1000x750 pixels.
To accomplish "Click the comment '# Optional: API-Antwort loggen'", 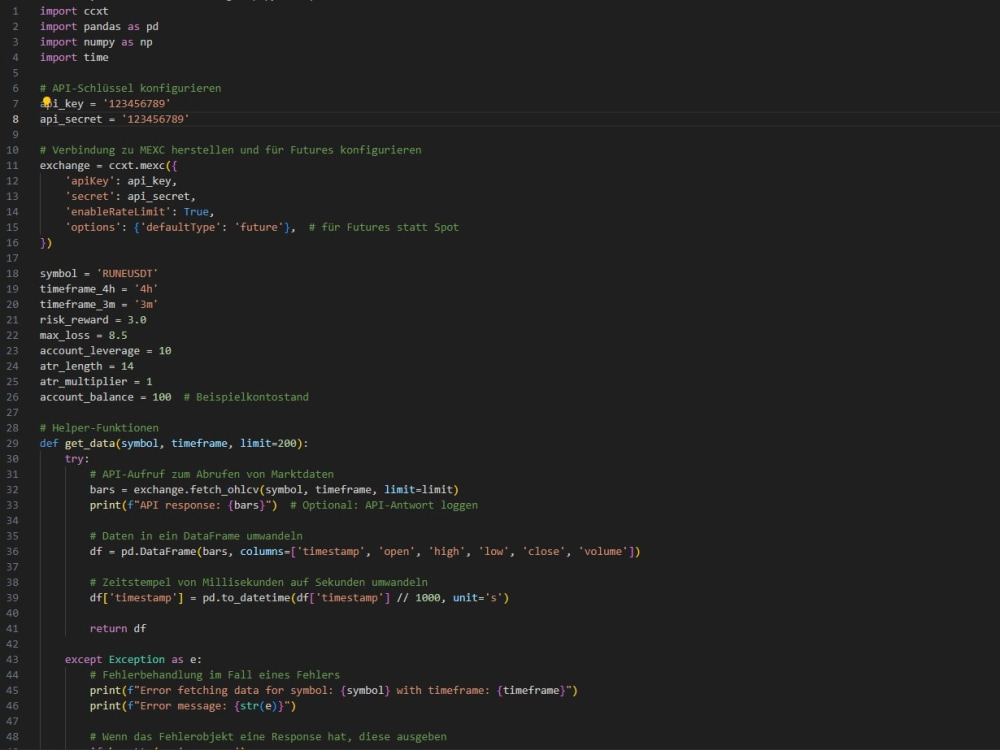I will [384, 505].
